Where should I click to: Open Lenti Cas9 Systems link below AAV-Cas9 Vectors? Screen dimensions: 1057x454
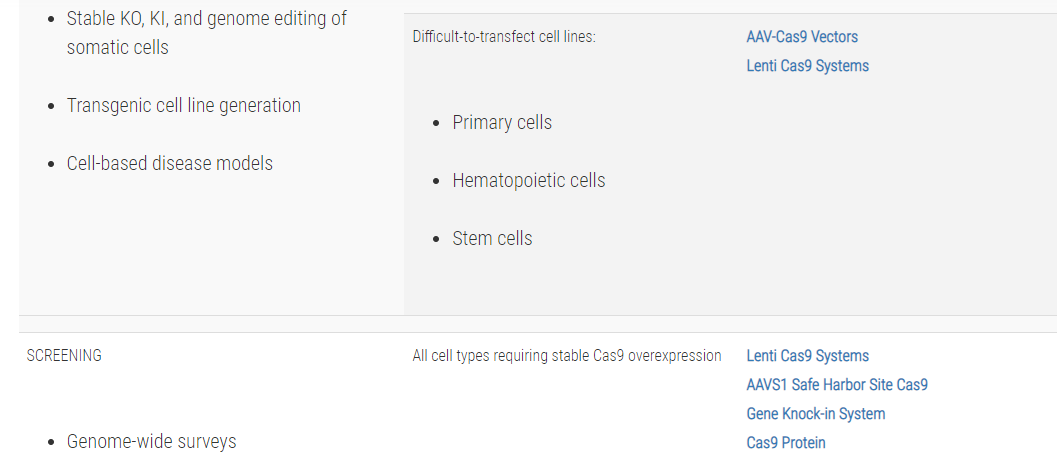coord(808,65)
